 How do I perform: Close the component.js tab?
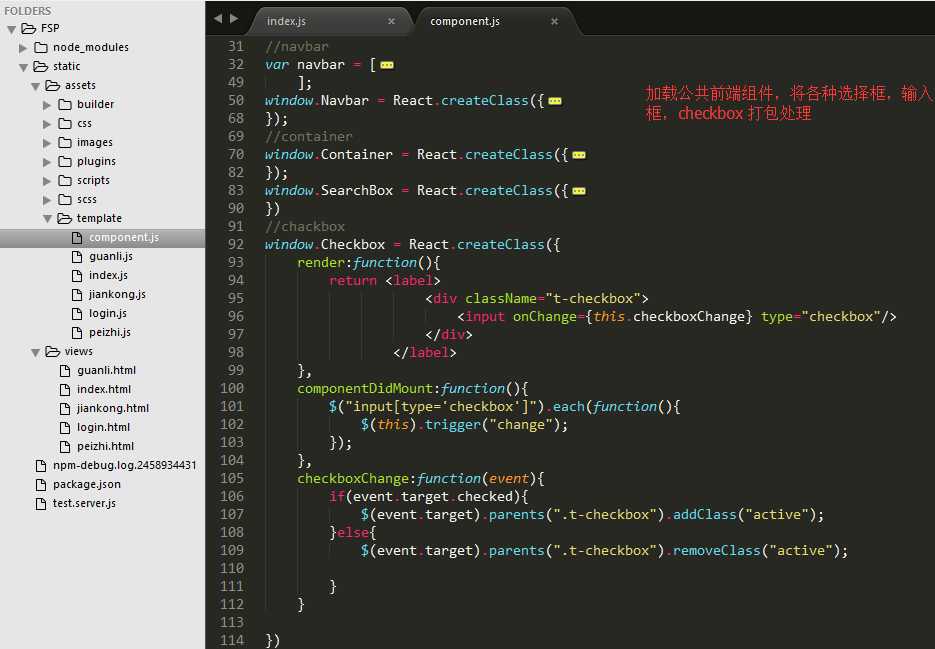pyautogui.click(x=555, y=21)
